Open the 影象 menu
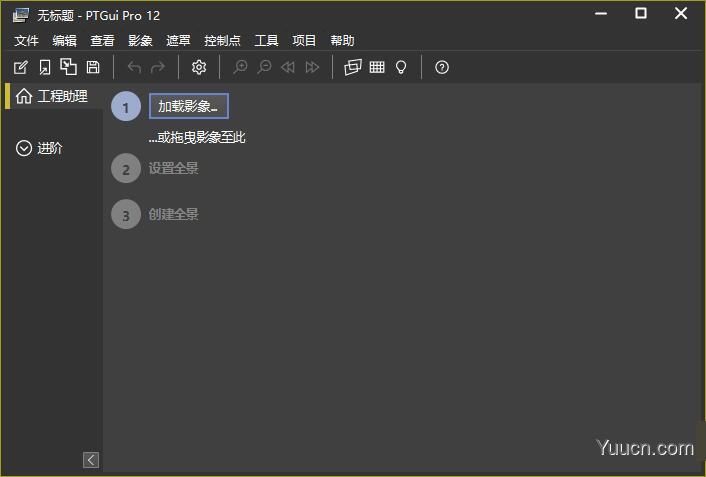Screen dimensions: 706x477 [140, 41]
